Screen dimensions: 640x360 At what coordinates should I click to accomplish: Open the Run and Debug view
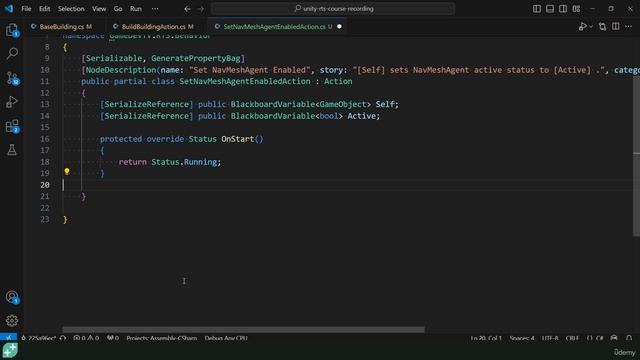pos(12,102)
